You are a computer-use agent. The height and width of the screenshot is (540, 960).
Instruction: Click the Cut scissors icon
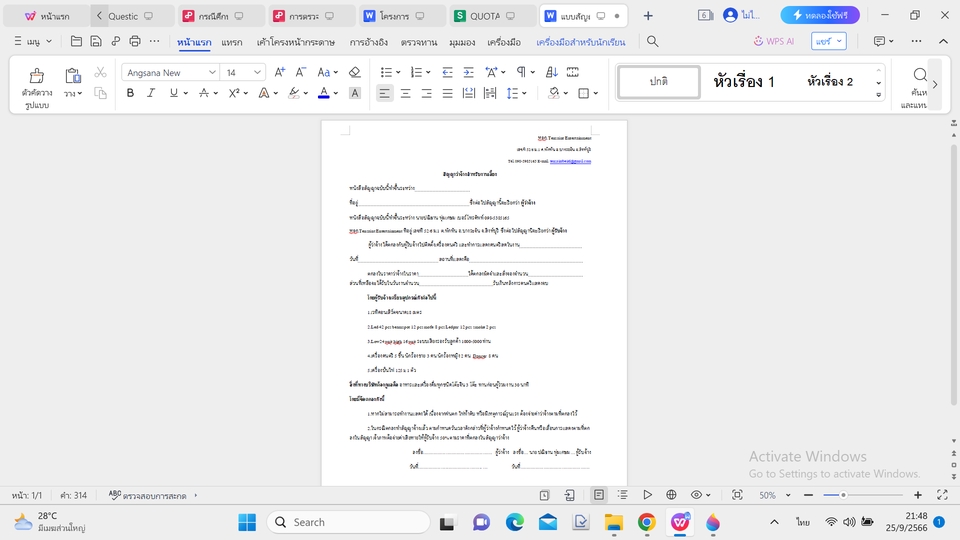tap(100, 72)
